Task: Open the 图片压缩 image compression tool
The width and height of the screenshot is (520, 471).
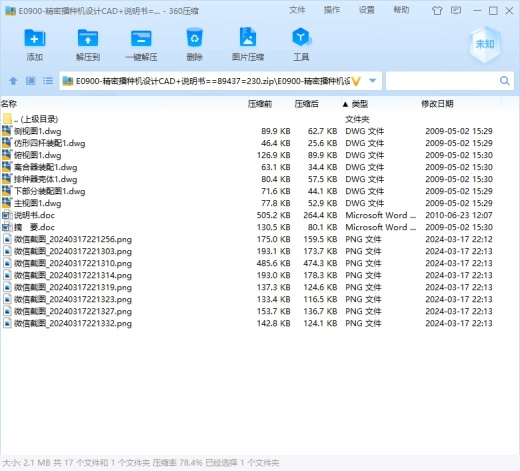Action: pos(248,37)
